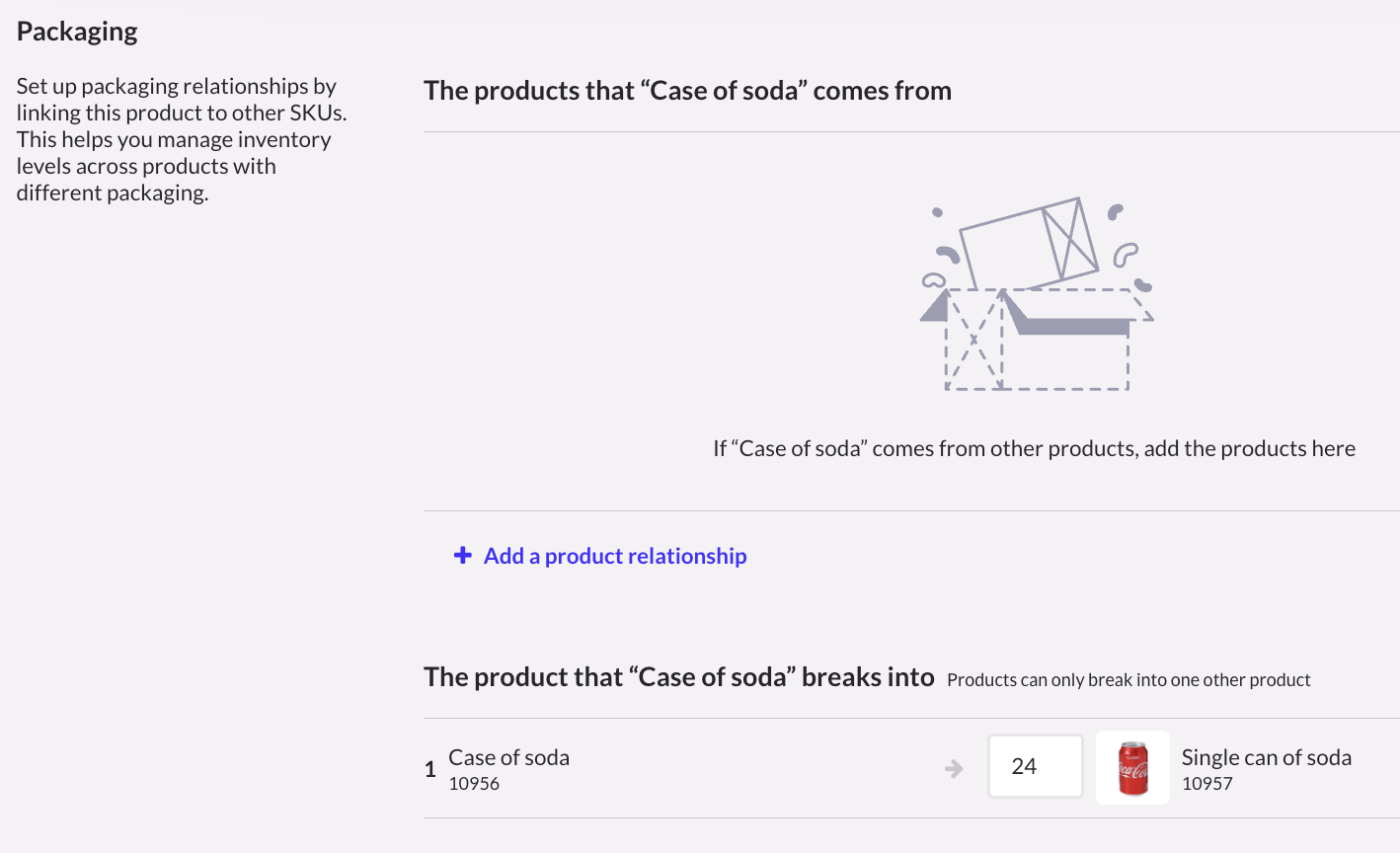This screenshot has width=1400, height=853.
Task: Click row number 1 label
Action: (x=430, y=769)
